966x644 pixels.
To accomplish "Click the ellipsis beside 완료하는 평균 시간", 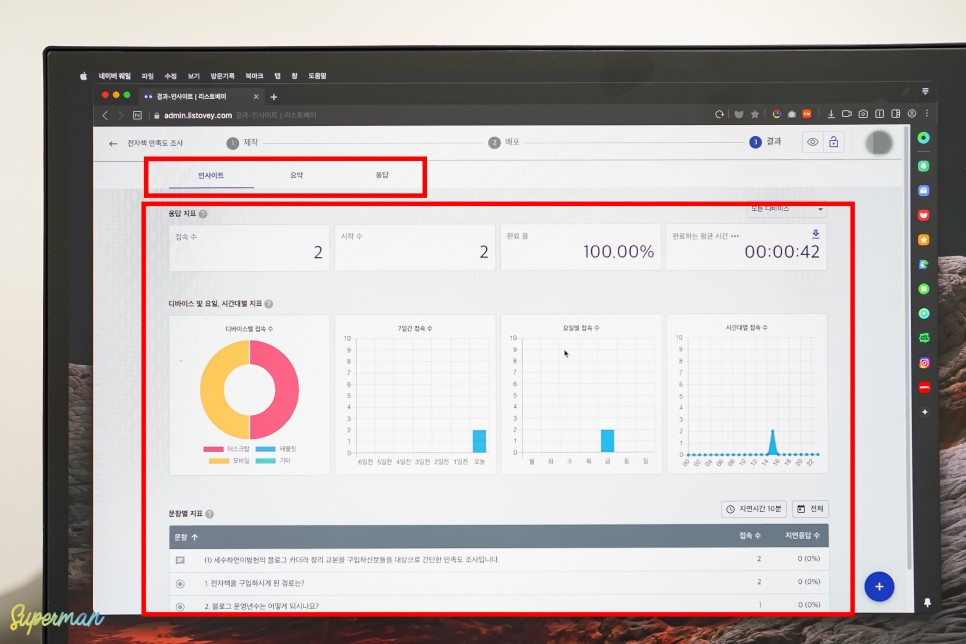I will pos(735,236).
